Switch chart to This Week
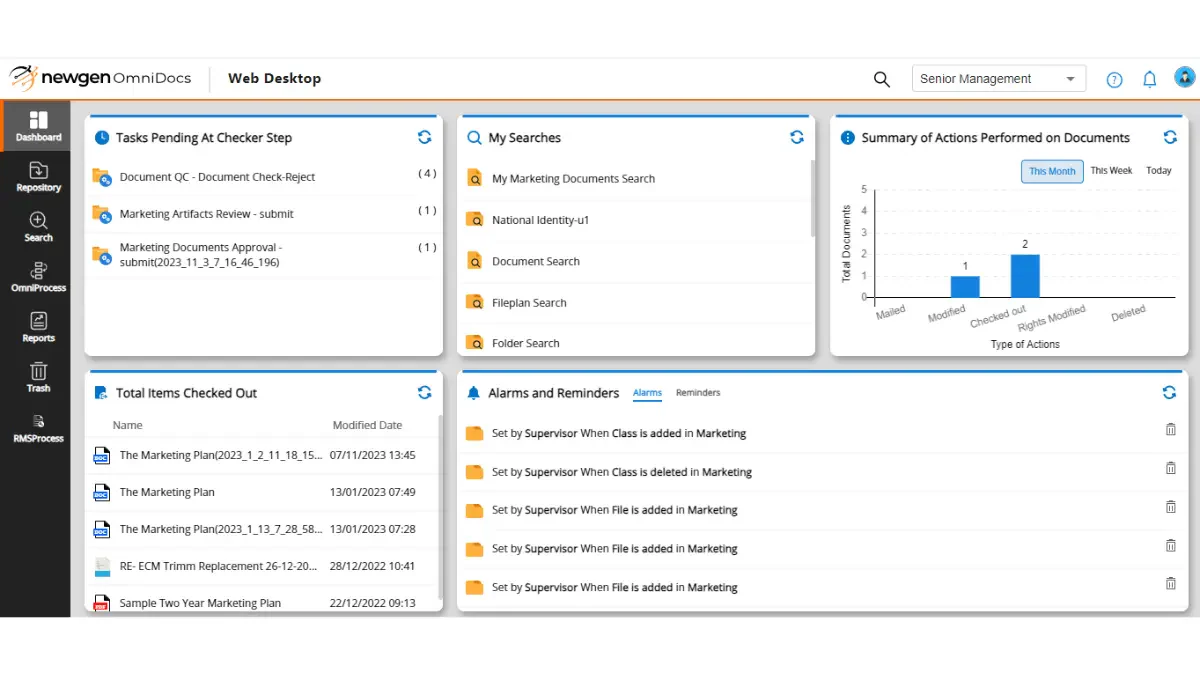The height and width of the screenshot is (675, 1200). click(x=1111, y=171)
